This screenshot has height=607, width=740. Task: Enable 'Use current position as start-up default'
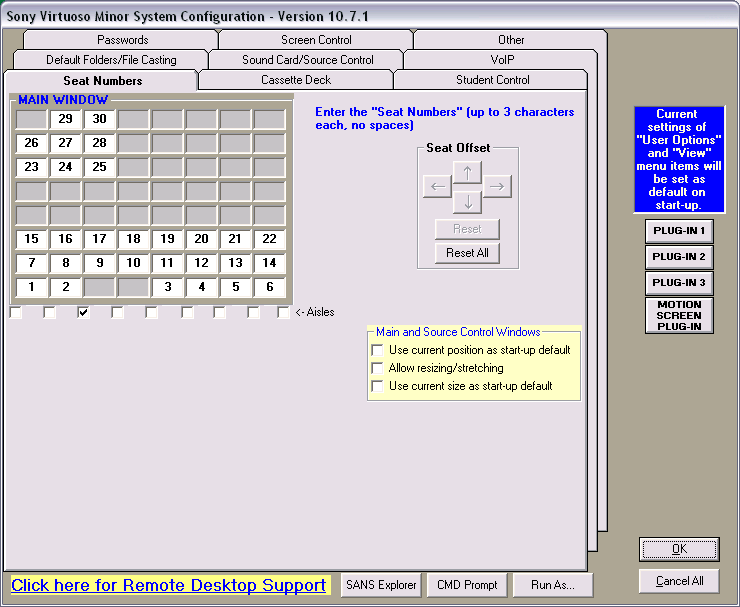pos(377,350)
